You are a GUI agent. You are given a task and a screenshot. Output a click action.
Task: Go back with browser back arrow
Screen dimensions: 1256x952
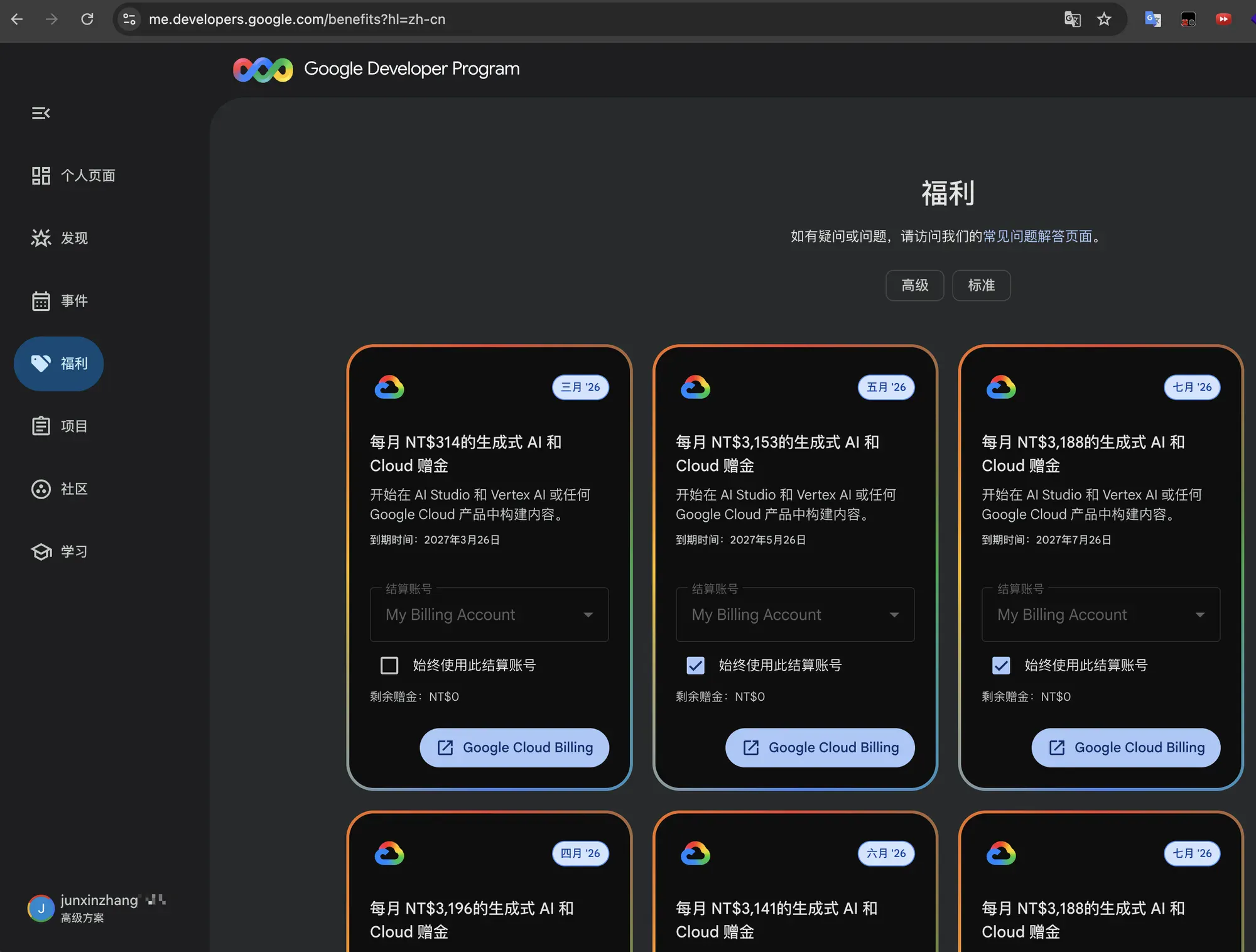pos(17,19)
